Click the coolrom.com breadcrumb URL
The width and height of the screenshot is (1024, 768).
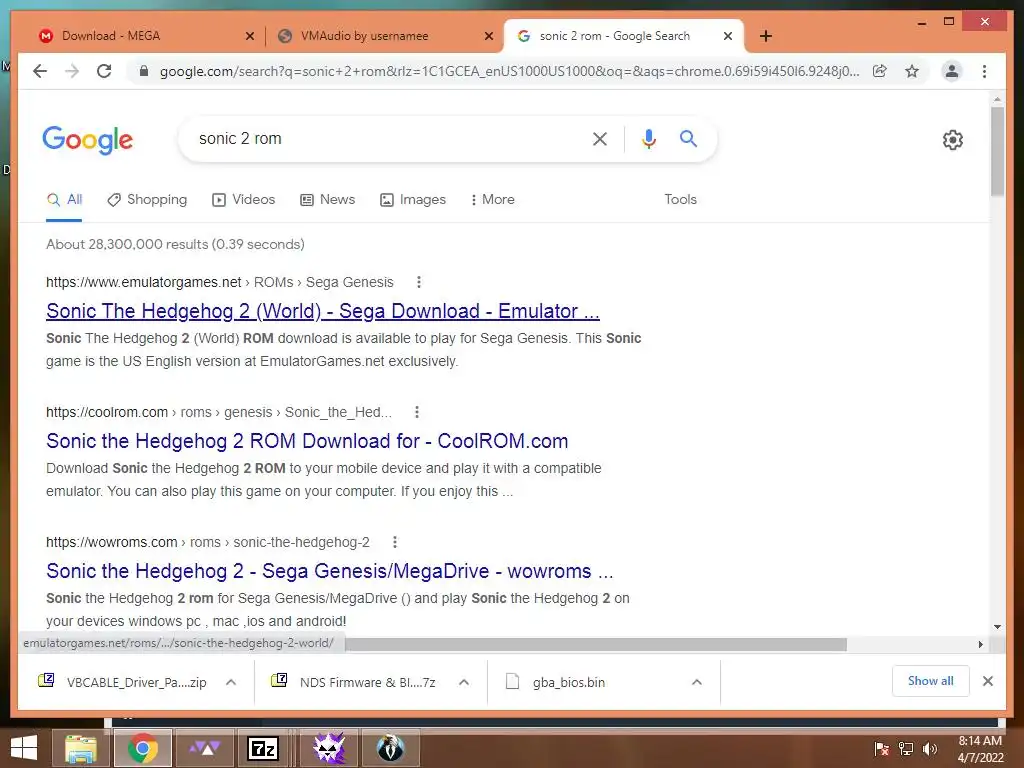tap(219, 412)
